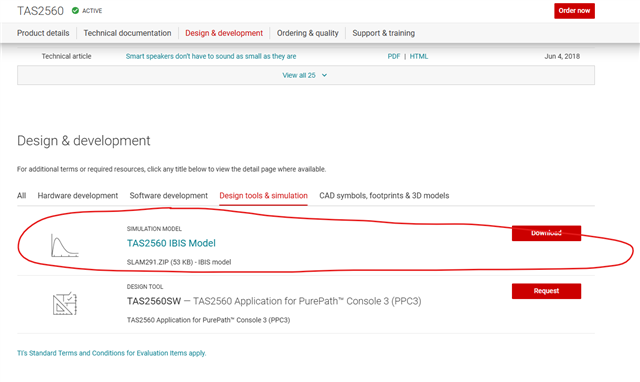This screenshot has width=640, height=382.
Task: Open the Product details tab
Action: pyautogui.click(x=43, y=33)
